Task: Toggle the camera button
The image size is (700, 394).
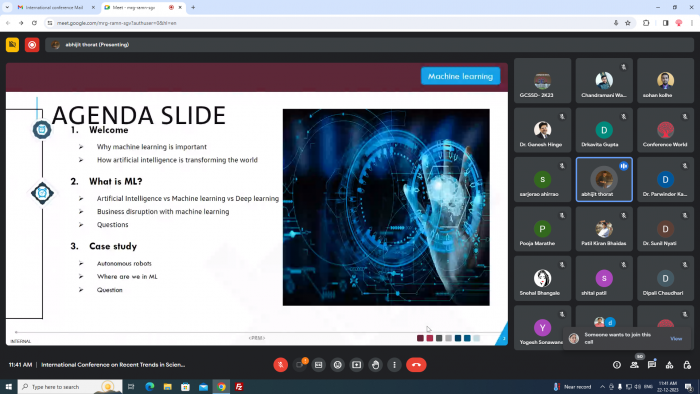Action: (300, 365)
